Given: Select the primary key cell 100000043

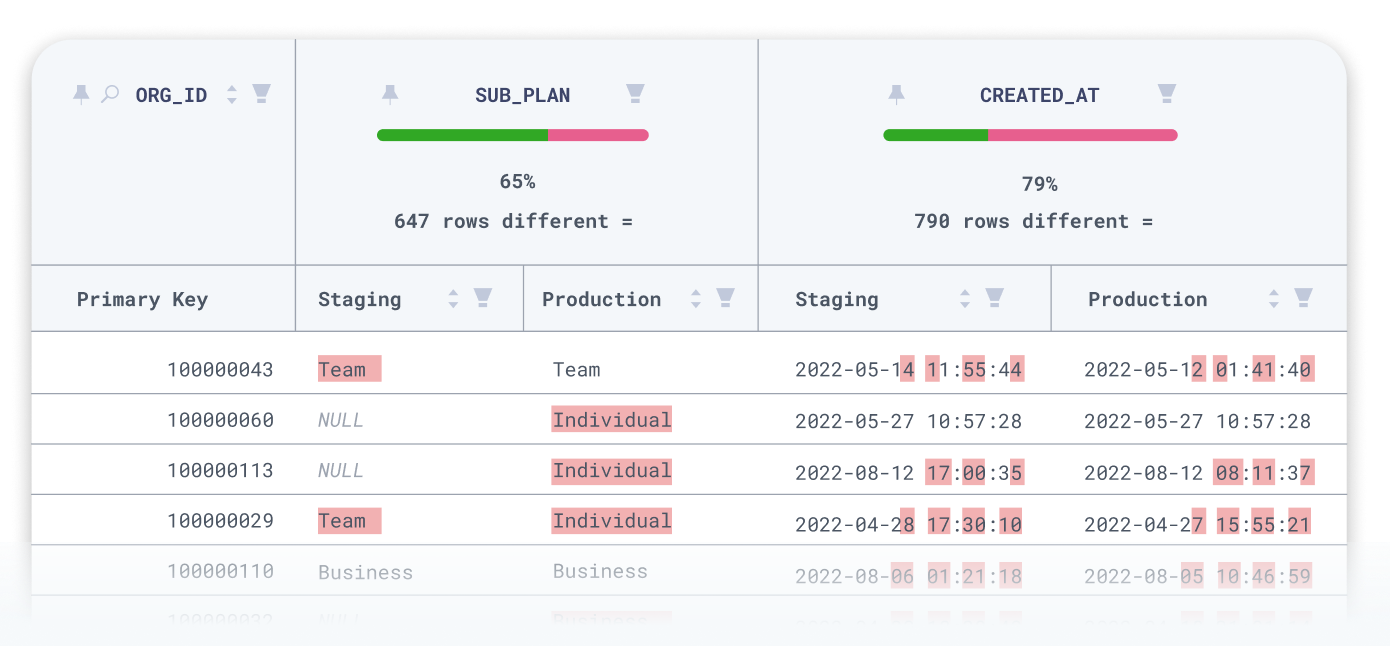Looking at the screenshot, I should click(x=221, y=369).
